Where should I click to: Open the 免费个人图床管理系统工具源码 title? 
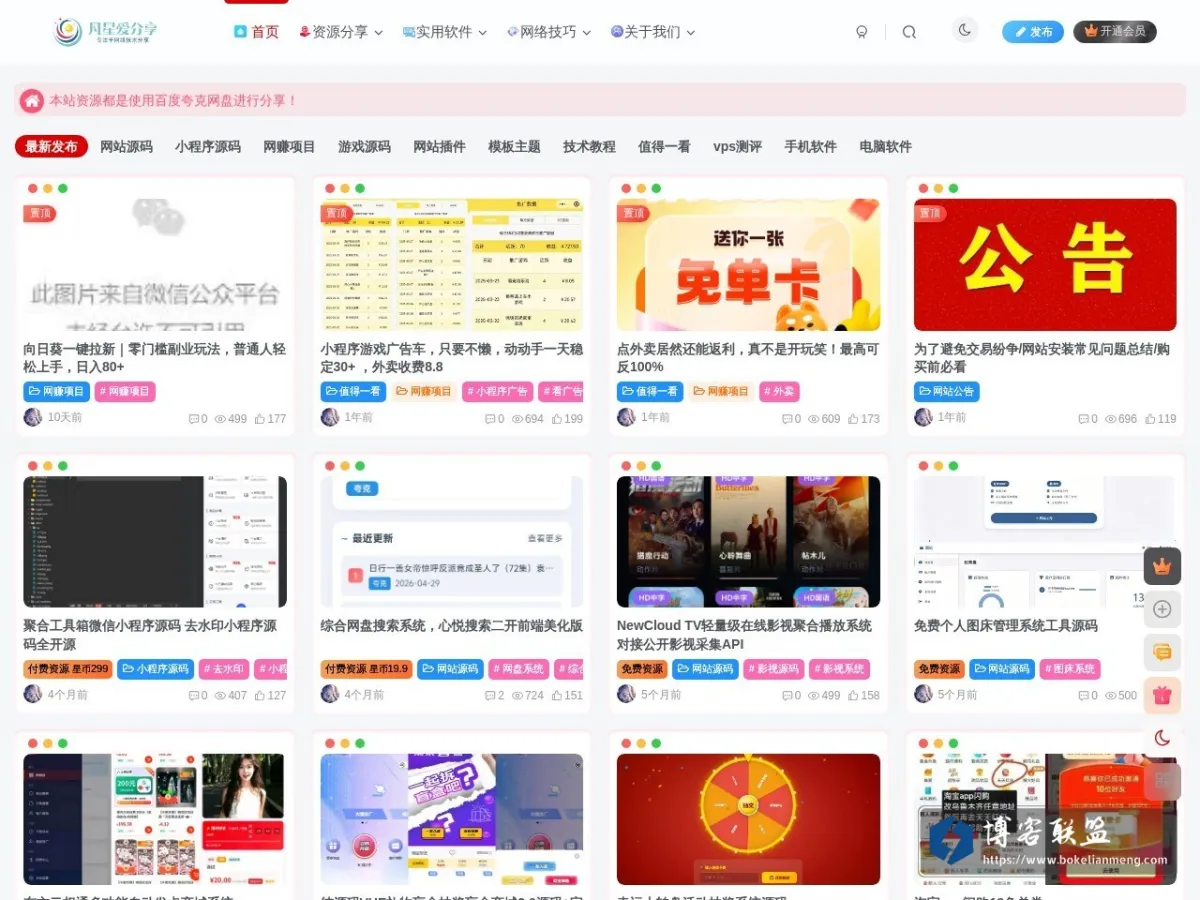pos(1006,626)
